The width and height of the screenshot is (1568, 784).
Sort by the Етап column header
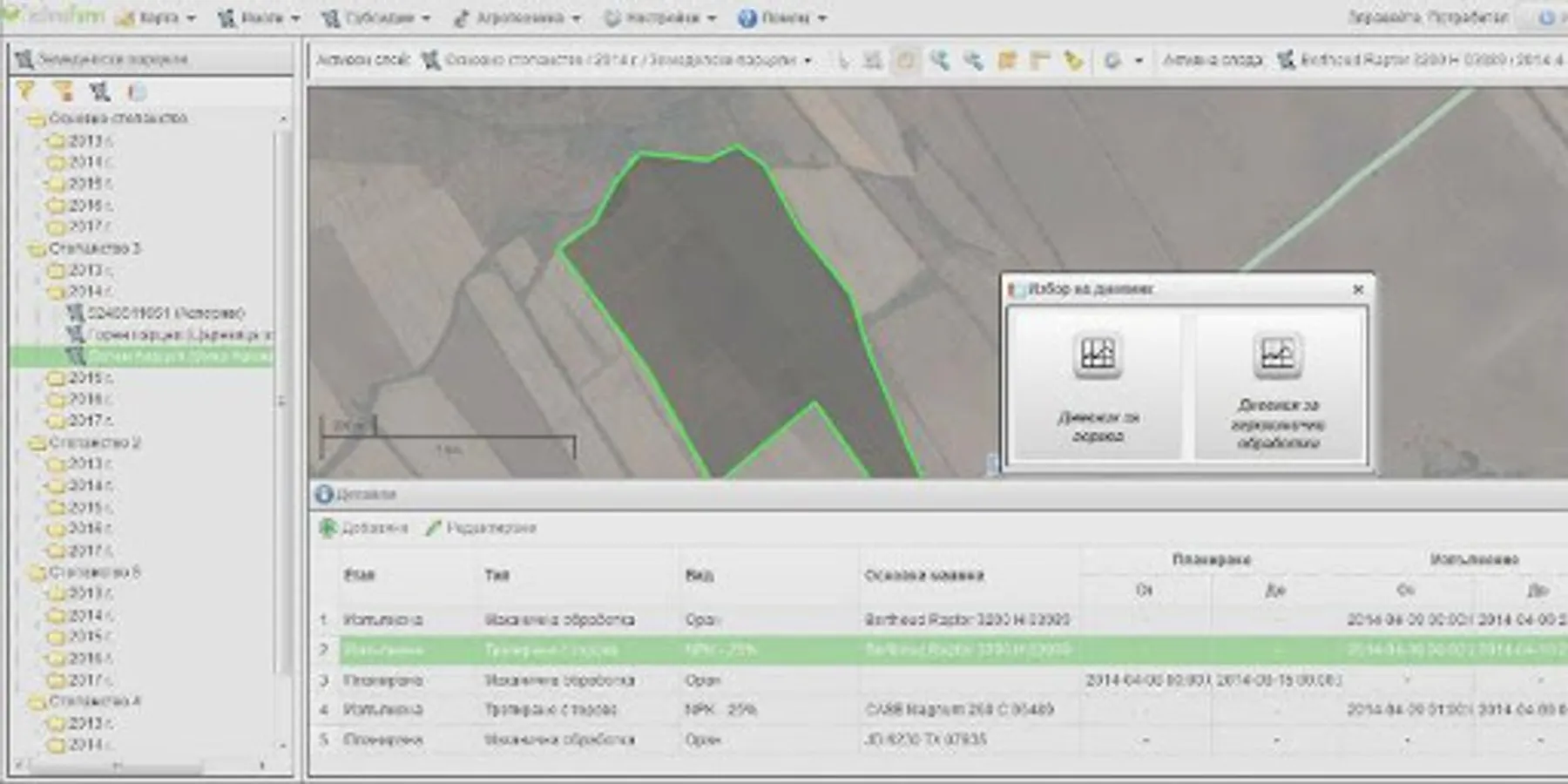[x=360, y=575]
